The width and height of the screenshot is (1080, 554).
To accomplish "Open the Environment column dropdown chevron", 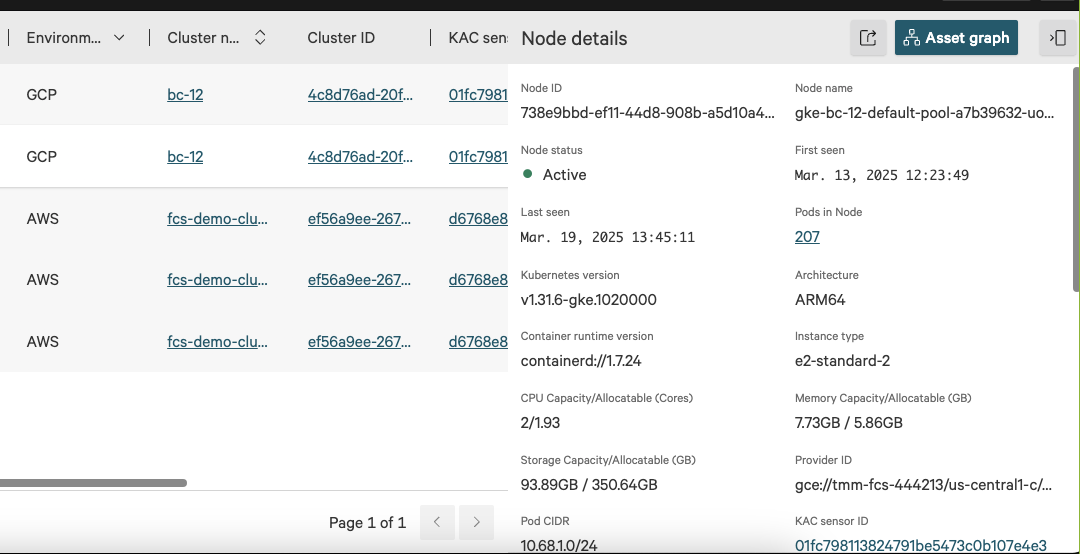I will click(x=119, y=38).
